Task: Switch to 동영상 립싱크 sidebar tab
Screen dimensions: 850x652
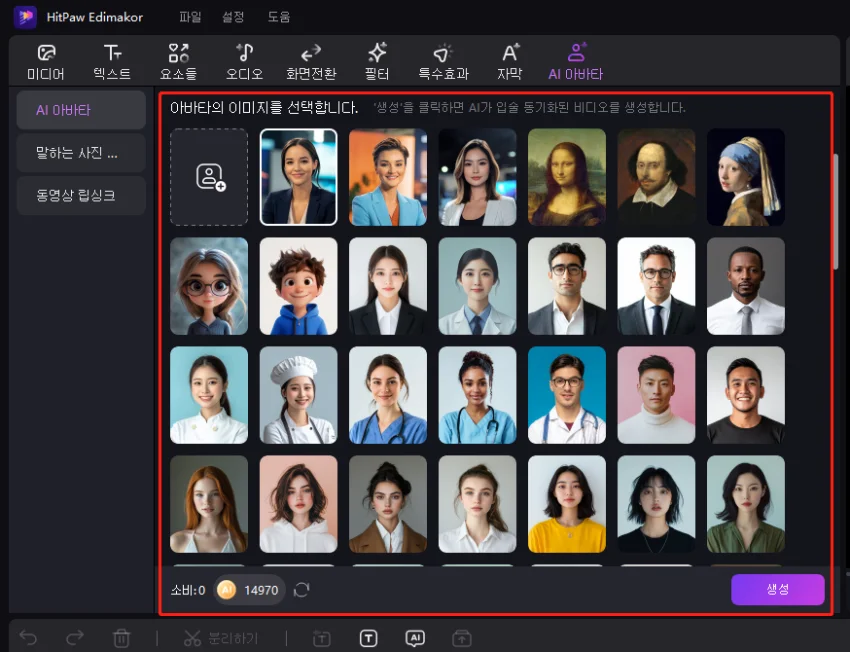Action: 81,196
